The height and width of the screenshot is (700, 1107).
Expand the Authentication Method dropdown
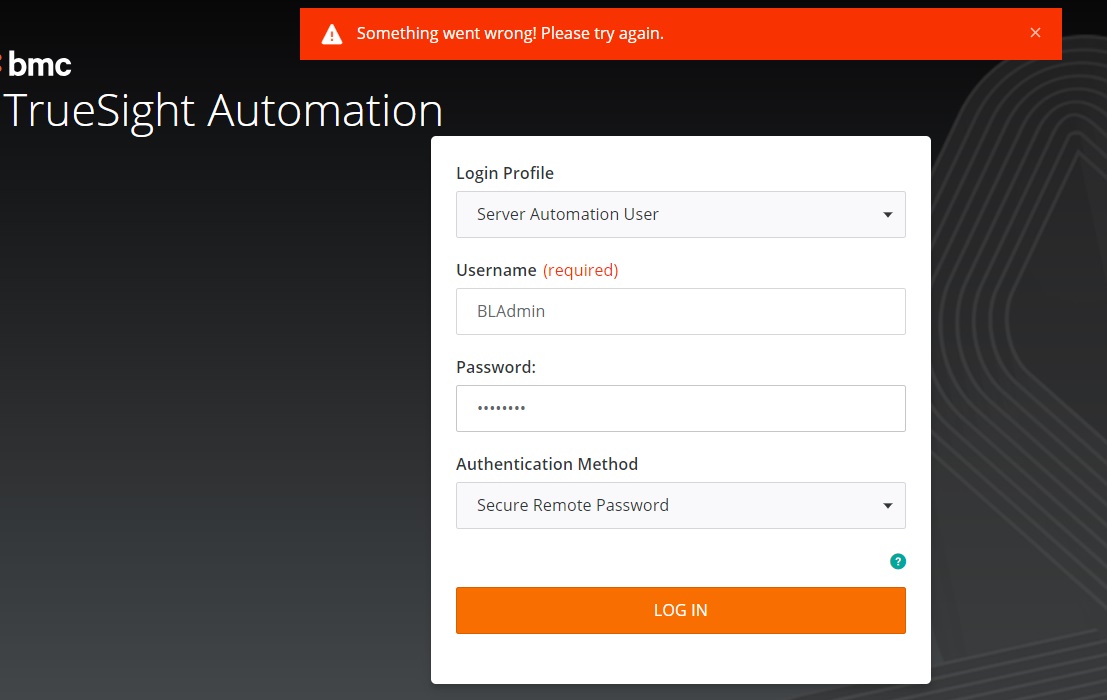coord(681,505)
